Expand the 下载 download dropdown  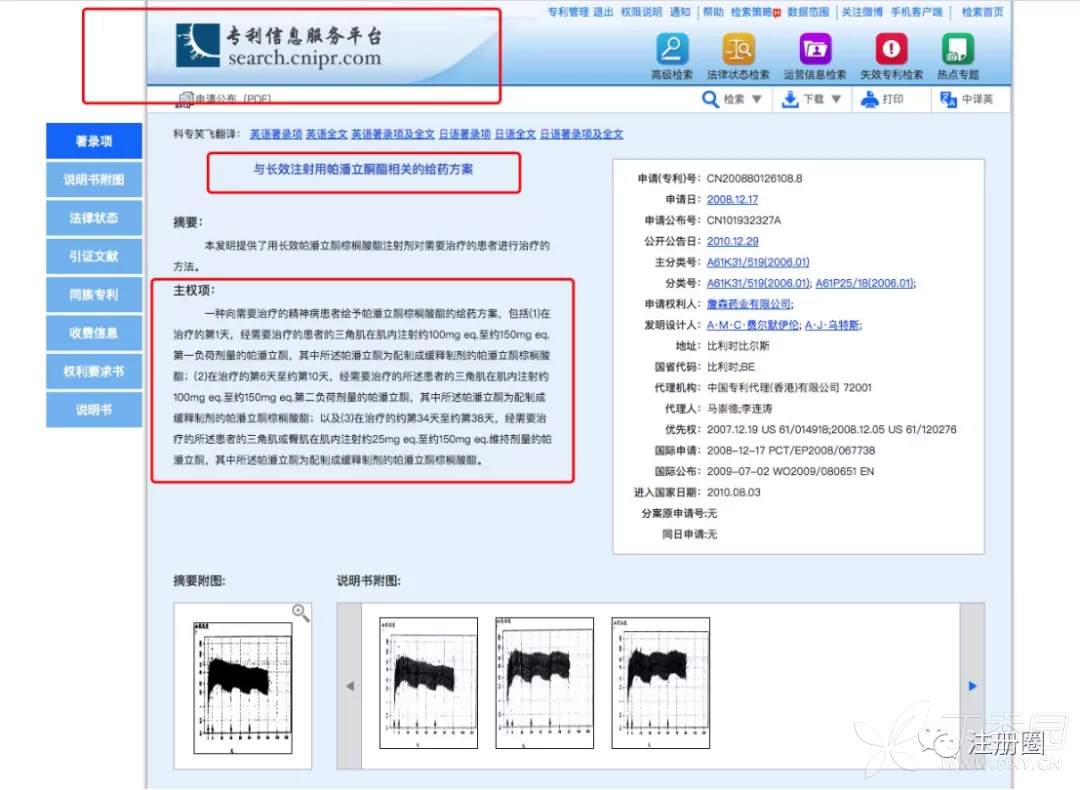(x=836, y=99)
